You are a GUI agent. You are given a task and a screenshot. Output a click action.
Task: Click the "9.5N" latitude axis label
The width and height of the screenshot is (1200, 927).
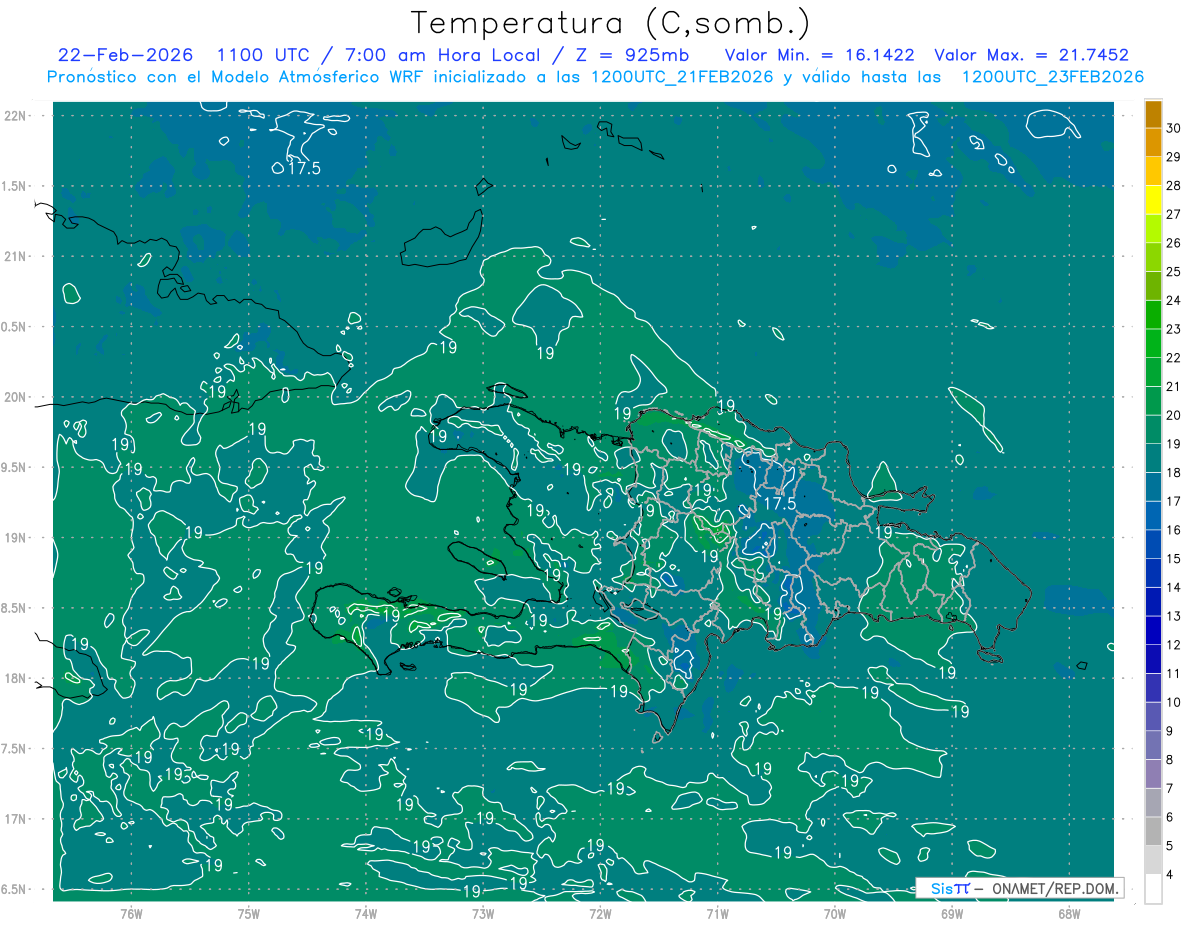(x=16, y=468)
